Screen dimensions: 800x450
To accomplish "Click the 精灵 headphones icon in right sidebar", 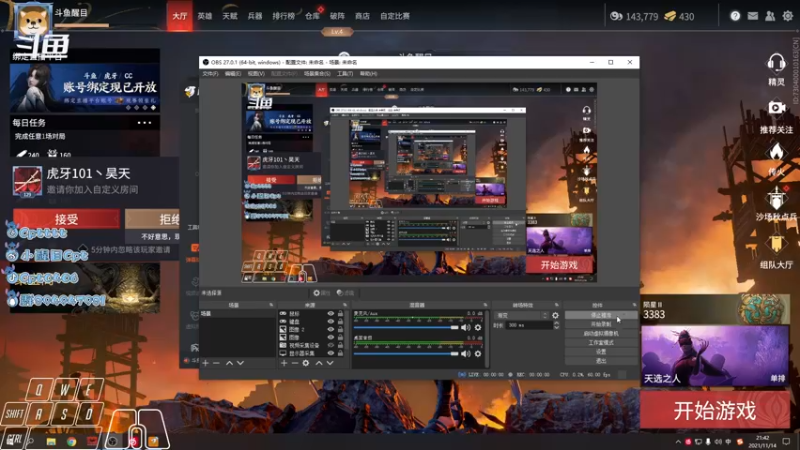I will 776,64.
